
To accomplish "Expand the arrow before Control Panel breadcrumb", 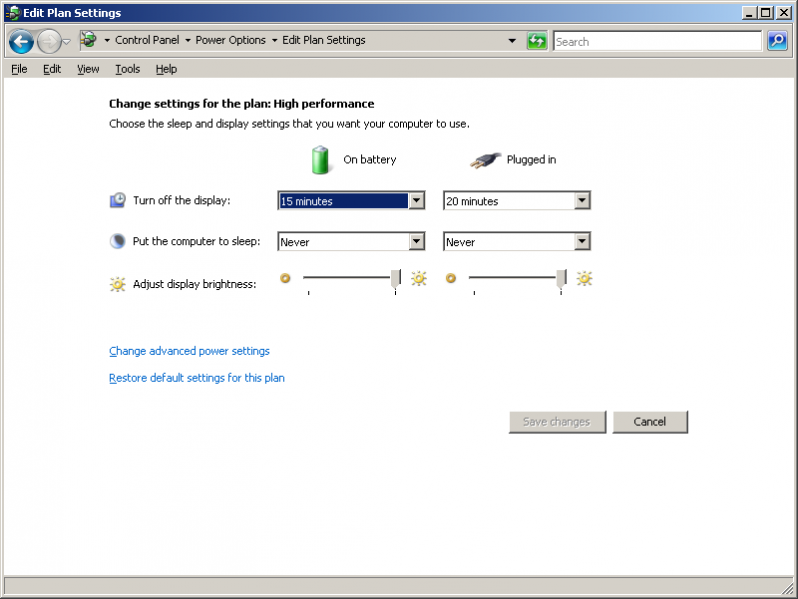I will coord(107,40).
